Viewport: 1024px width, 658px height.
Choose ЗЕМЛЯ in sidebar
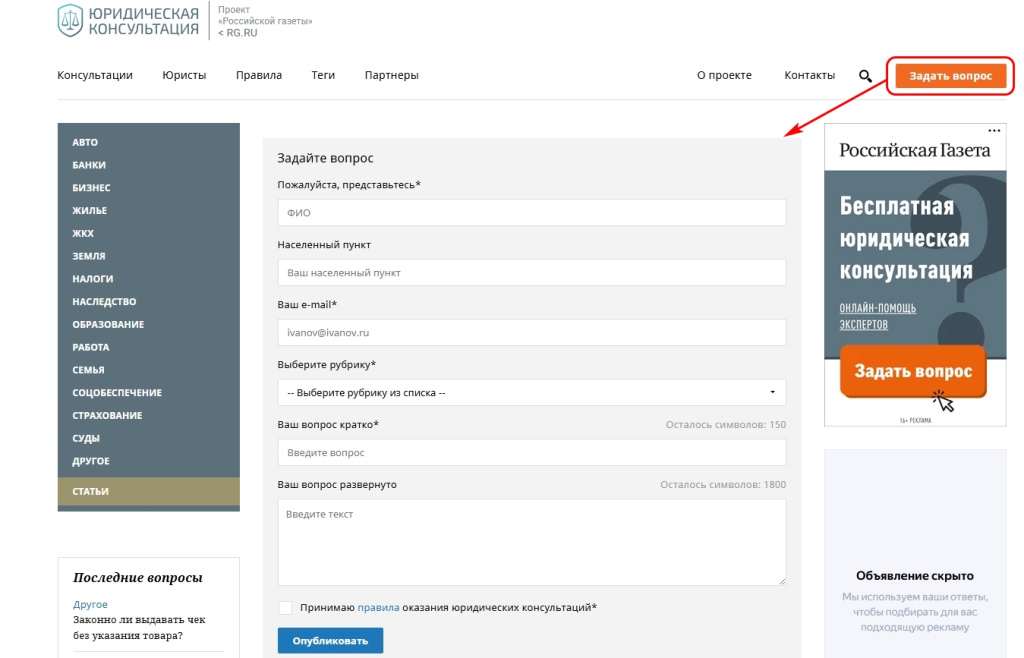(89, 256)
